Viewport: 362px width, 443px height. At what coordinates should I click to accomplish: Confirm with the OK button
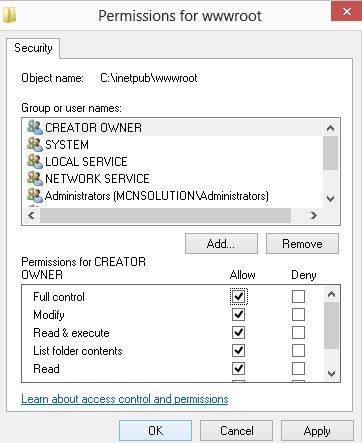(156, 431)
